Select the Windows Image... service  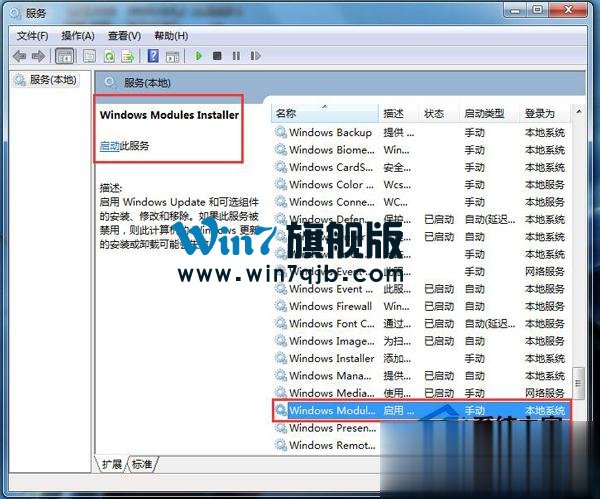[332, 341]
